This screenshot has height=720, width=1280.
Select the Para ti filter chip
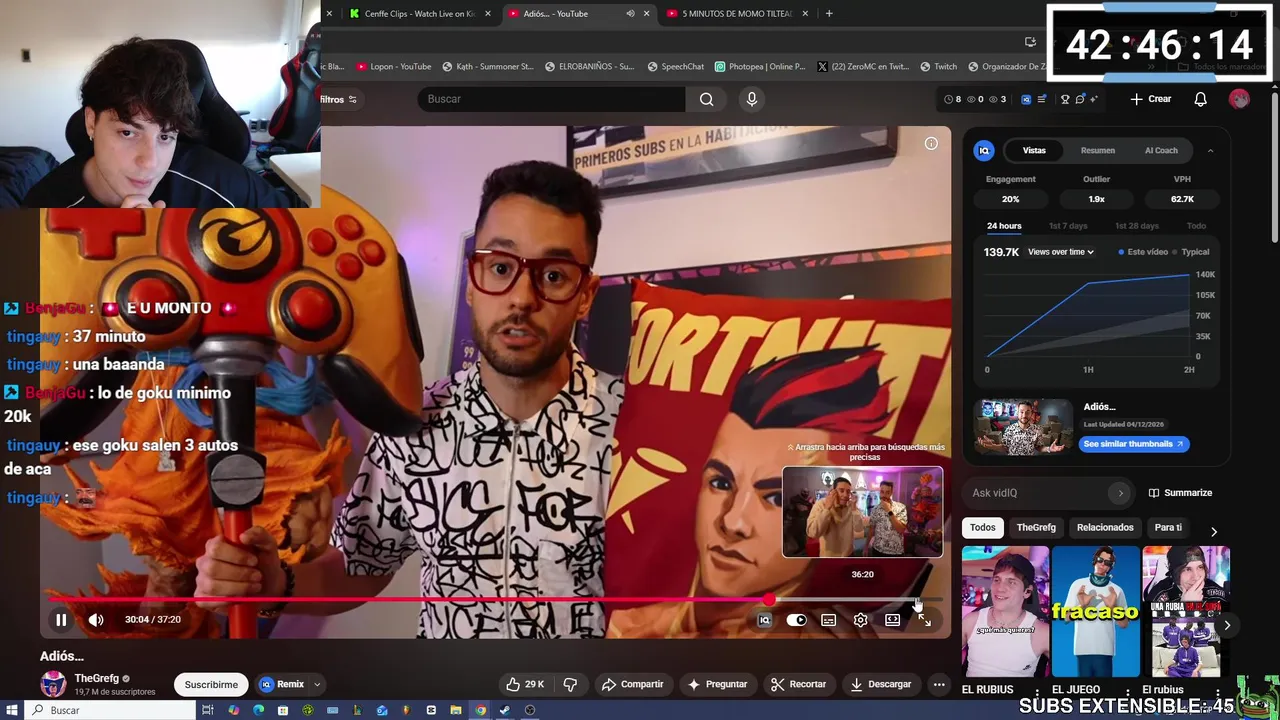coord(1168,527)
